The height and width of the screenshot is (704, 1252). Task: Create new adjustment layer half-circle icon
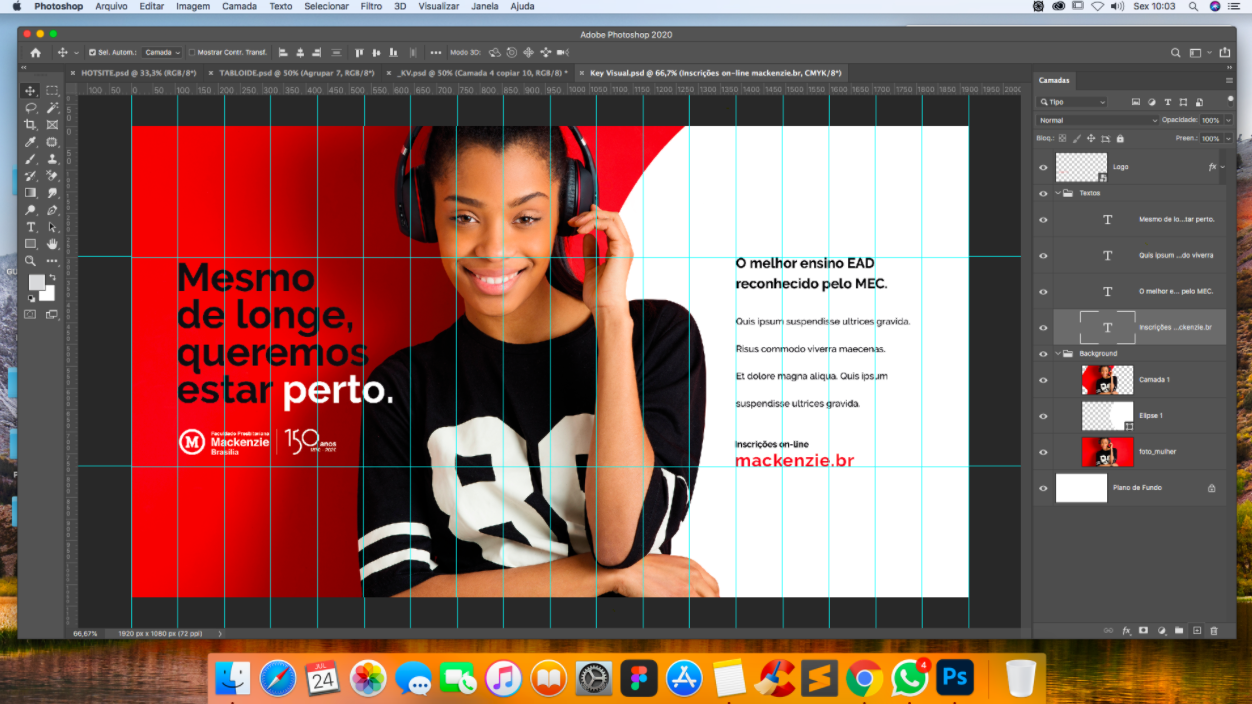[x=1161, y=631]
